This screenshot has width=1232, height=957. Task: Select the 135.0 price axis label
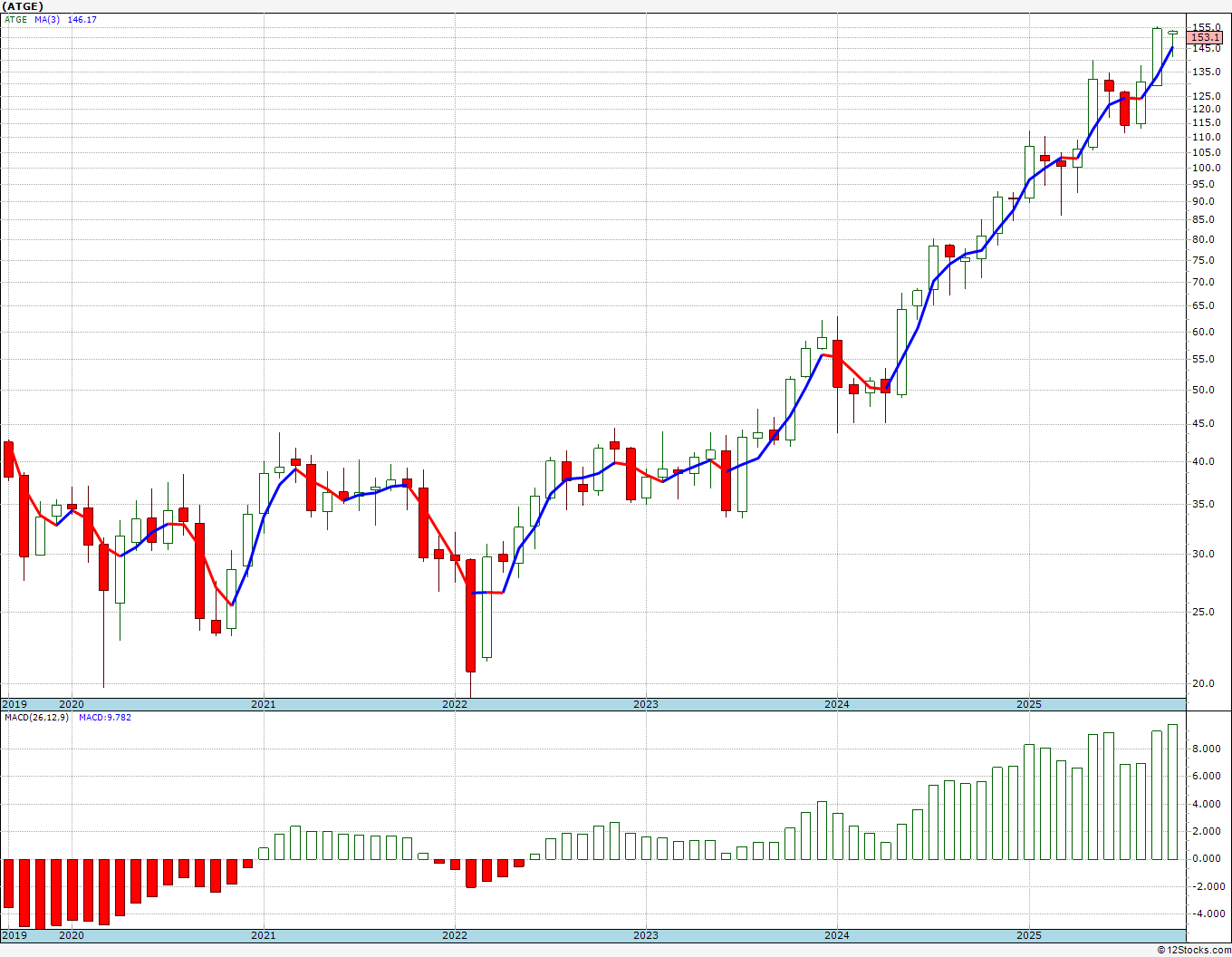click(1207, 72)
